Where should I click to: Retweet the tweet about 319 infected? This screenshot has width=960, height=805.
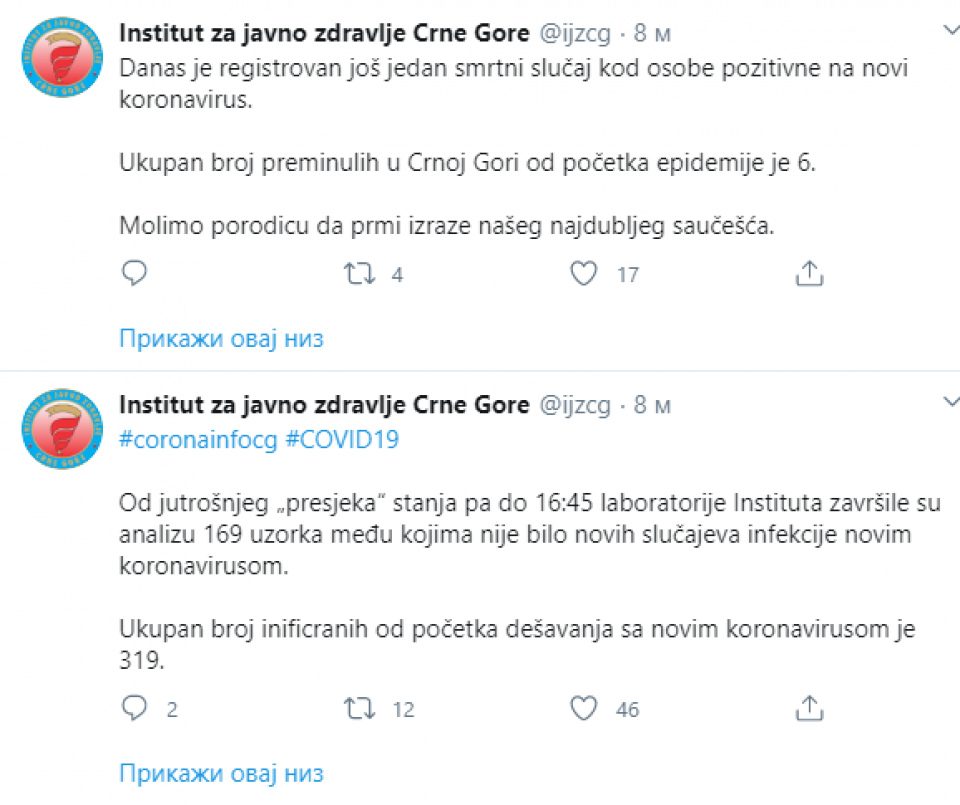pyautogui.click(x=357, y=709)
